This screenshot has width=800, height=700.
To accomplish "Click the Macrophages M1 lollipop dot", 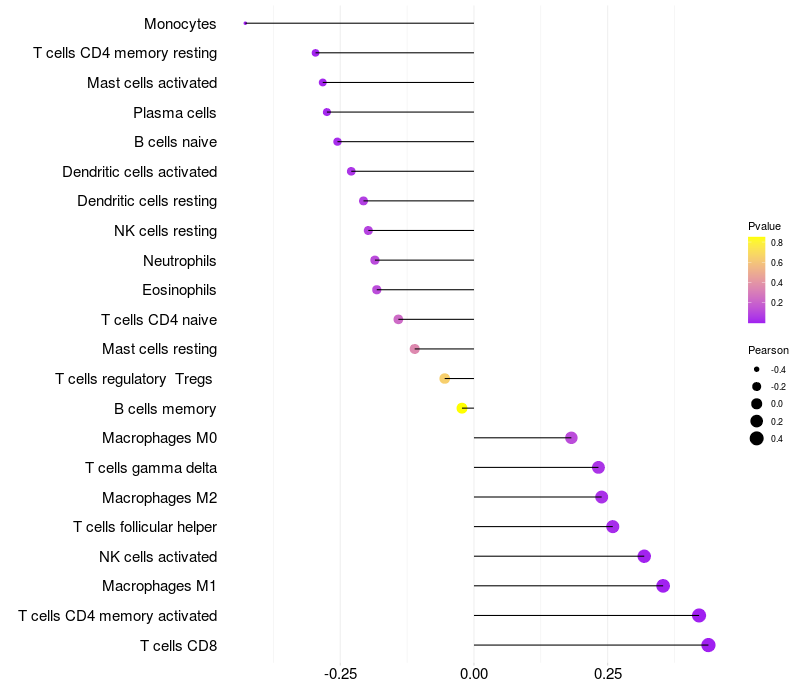I will (663, 586).
